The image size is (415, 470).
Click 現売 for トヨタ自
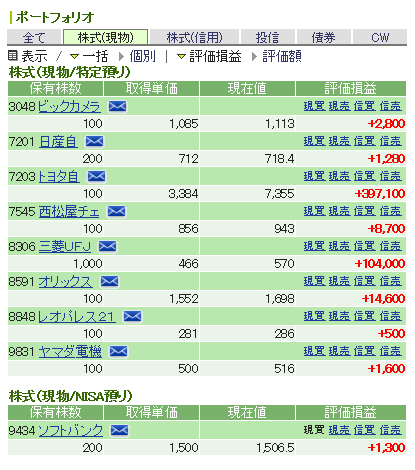pos(339,176)
